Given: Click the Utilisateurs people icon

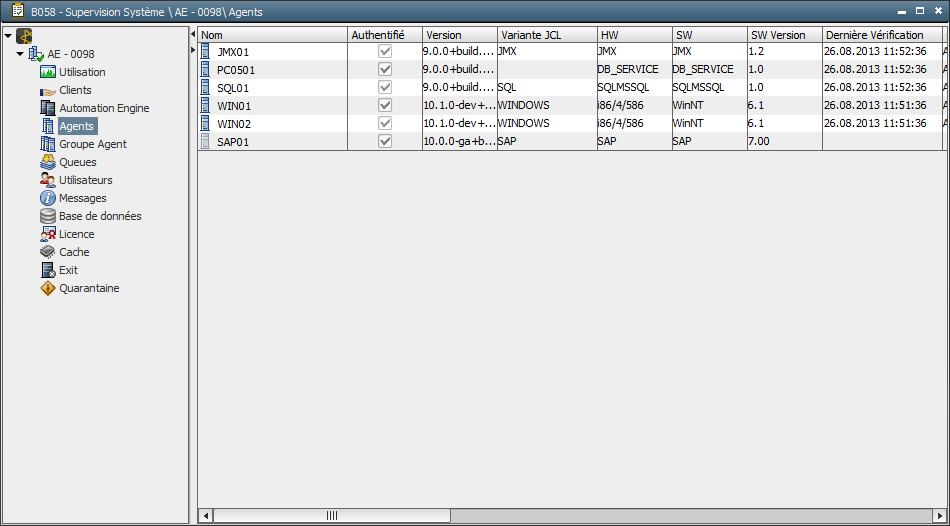Looking at the screenshot, I should coord(48,180).
